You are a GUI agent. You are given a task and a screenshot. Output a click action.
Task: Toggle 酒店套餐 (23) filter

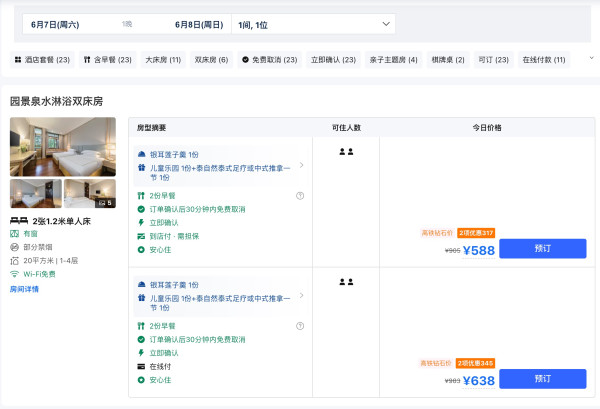[42, 60]
